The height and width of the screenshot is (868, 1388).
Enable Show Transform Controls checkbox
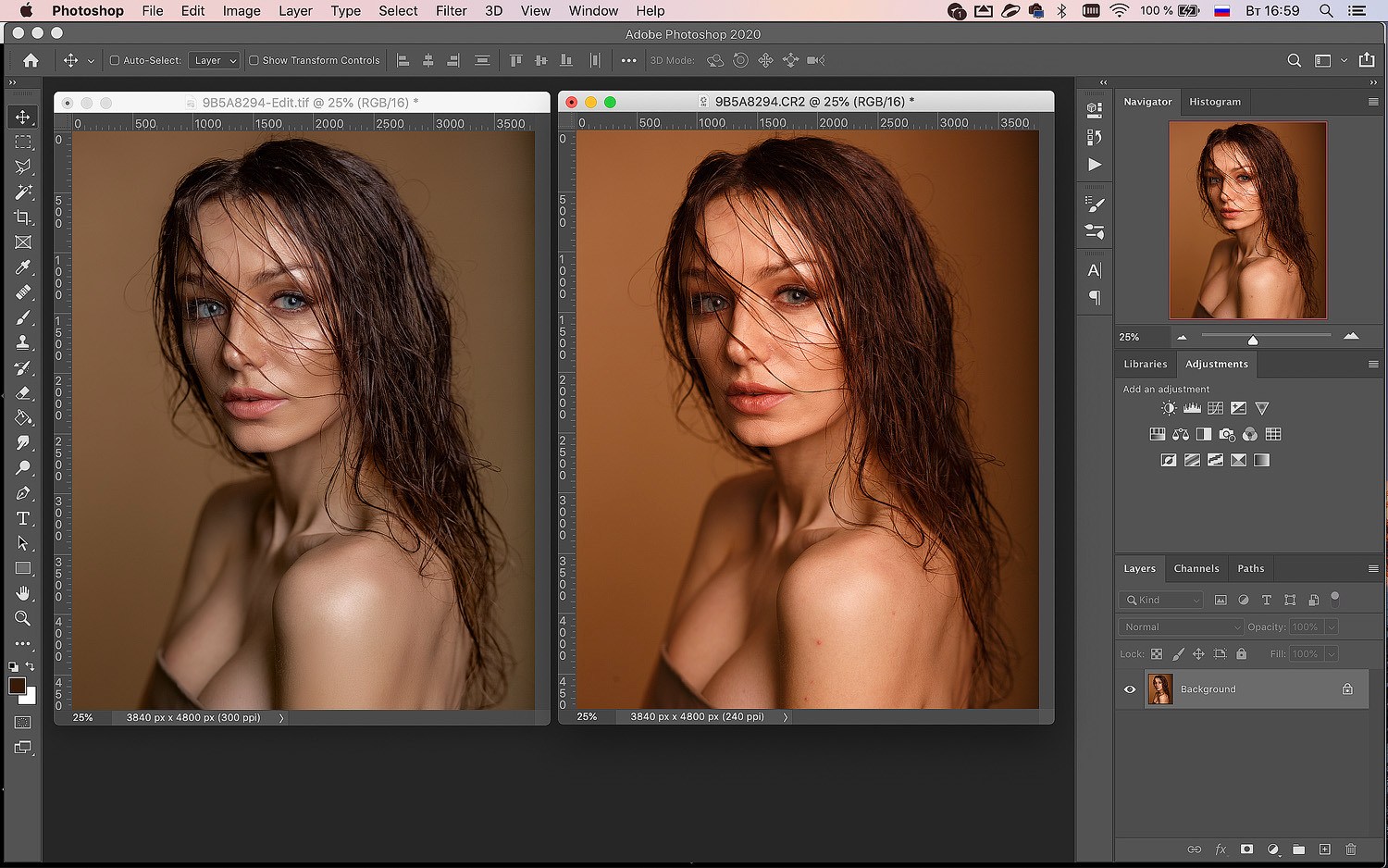pyautogui.click(x=254, y=60)
